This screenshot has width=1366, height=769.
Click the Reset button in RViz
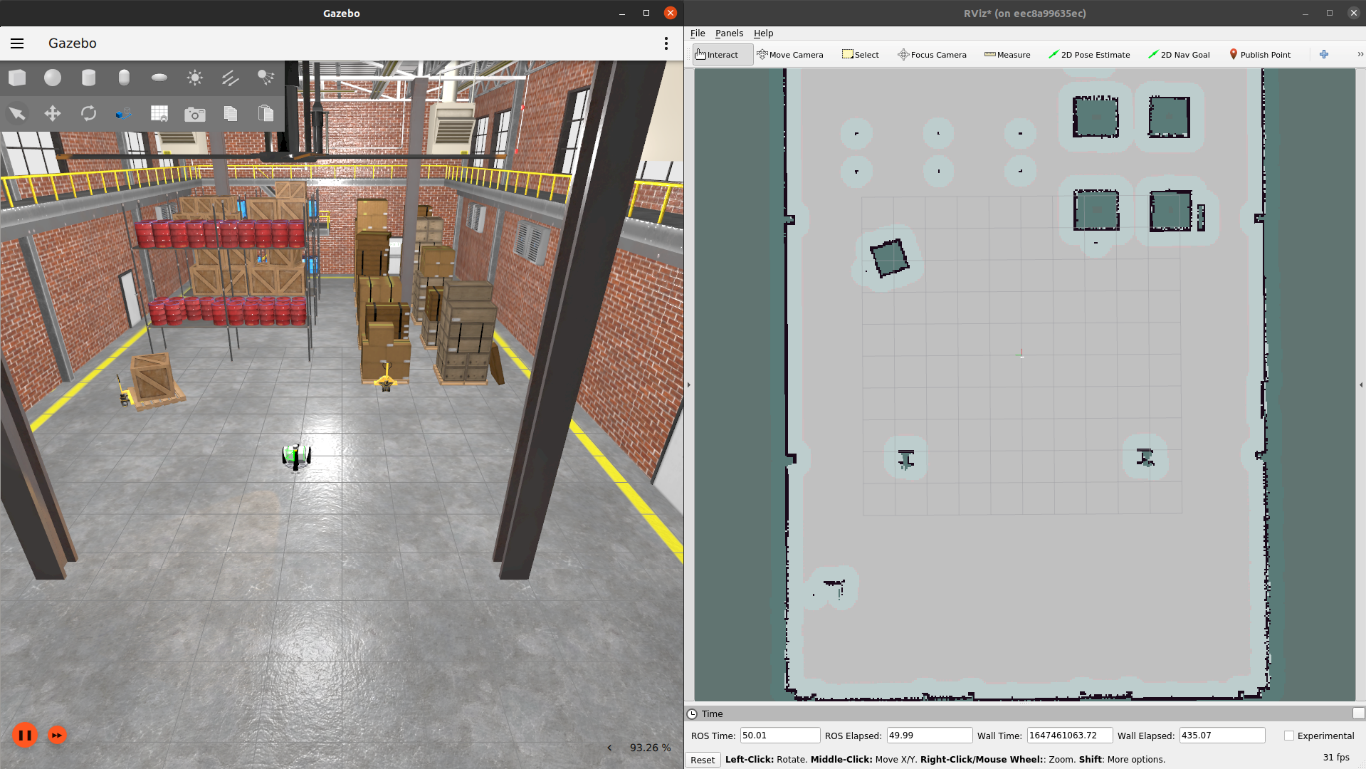(x=703, y=760)
